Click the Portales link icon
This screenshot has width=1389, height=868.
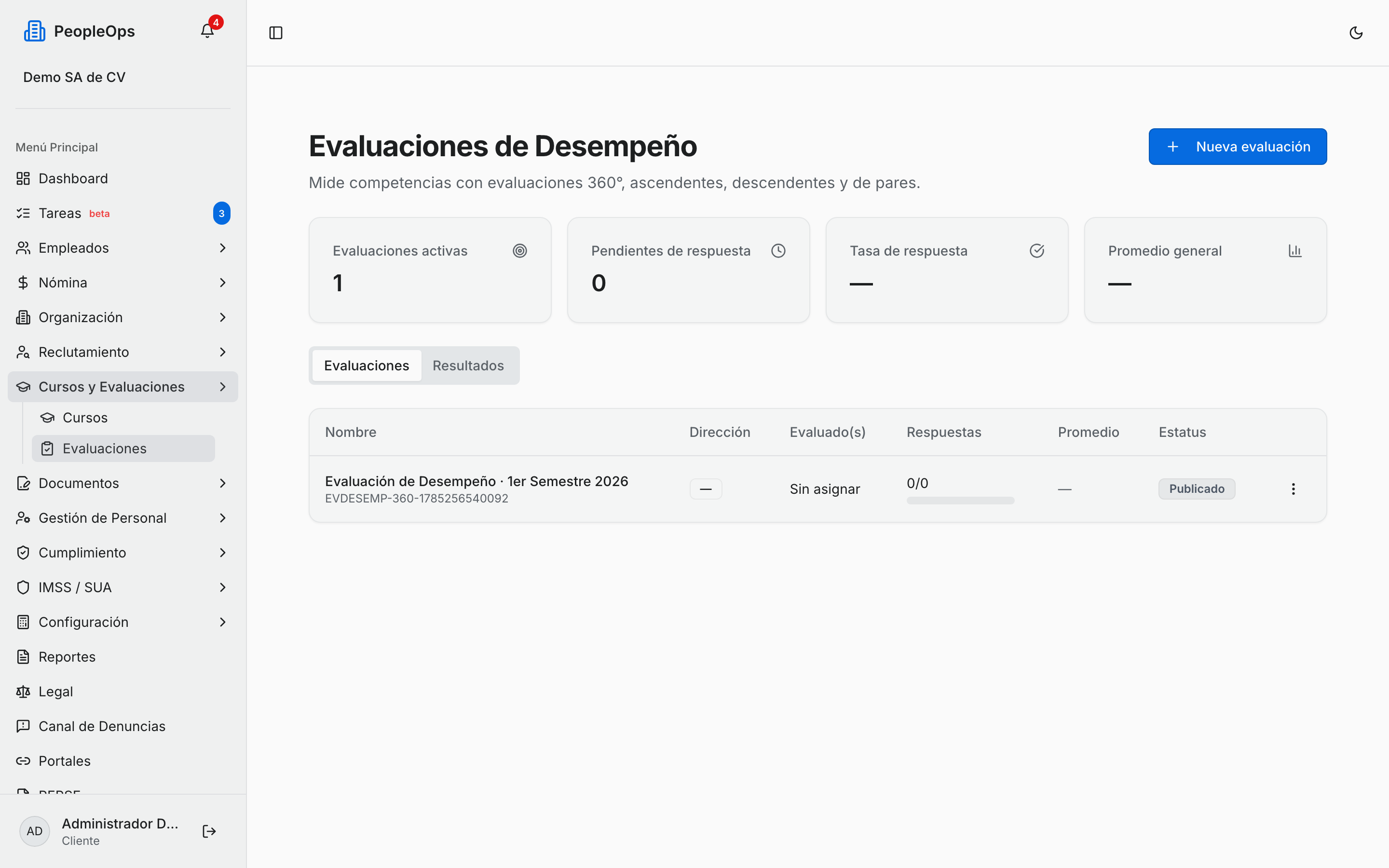(x=23, y=760)
